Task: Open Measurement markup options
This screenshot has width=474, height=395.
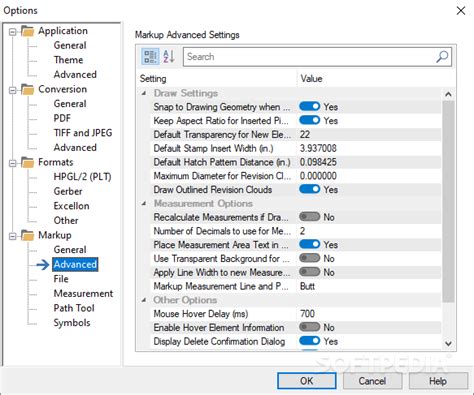Action: point(83,294)
